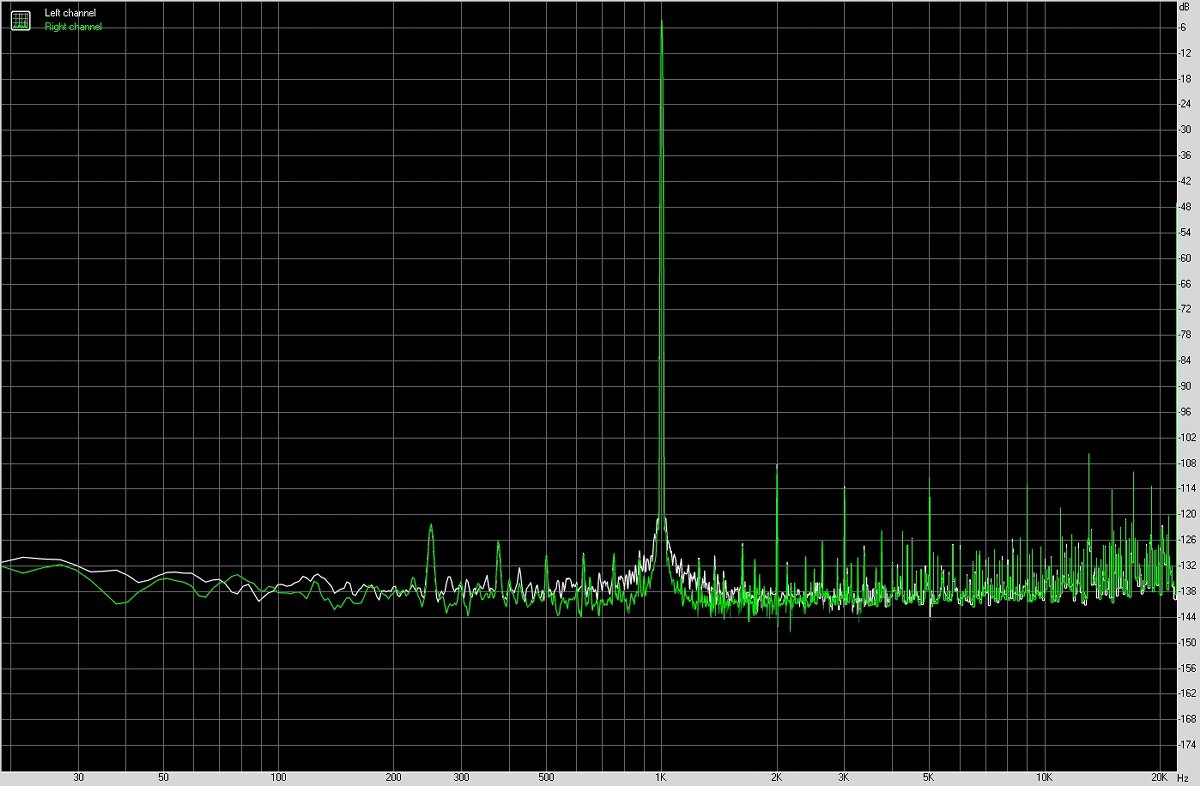
Task: Click the -6 dB scale label
Action: [1184, 27]
